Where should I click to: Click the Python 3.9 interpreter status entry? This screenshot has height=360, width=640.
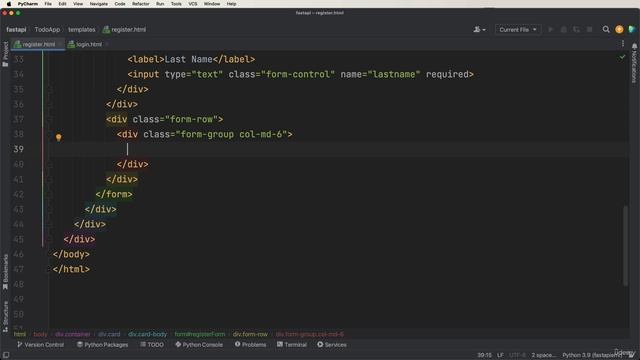[591, 355]
